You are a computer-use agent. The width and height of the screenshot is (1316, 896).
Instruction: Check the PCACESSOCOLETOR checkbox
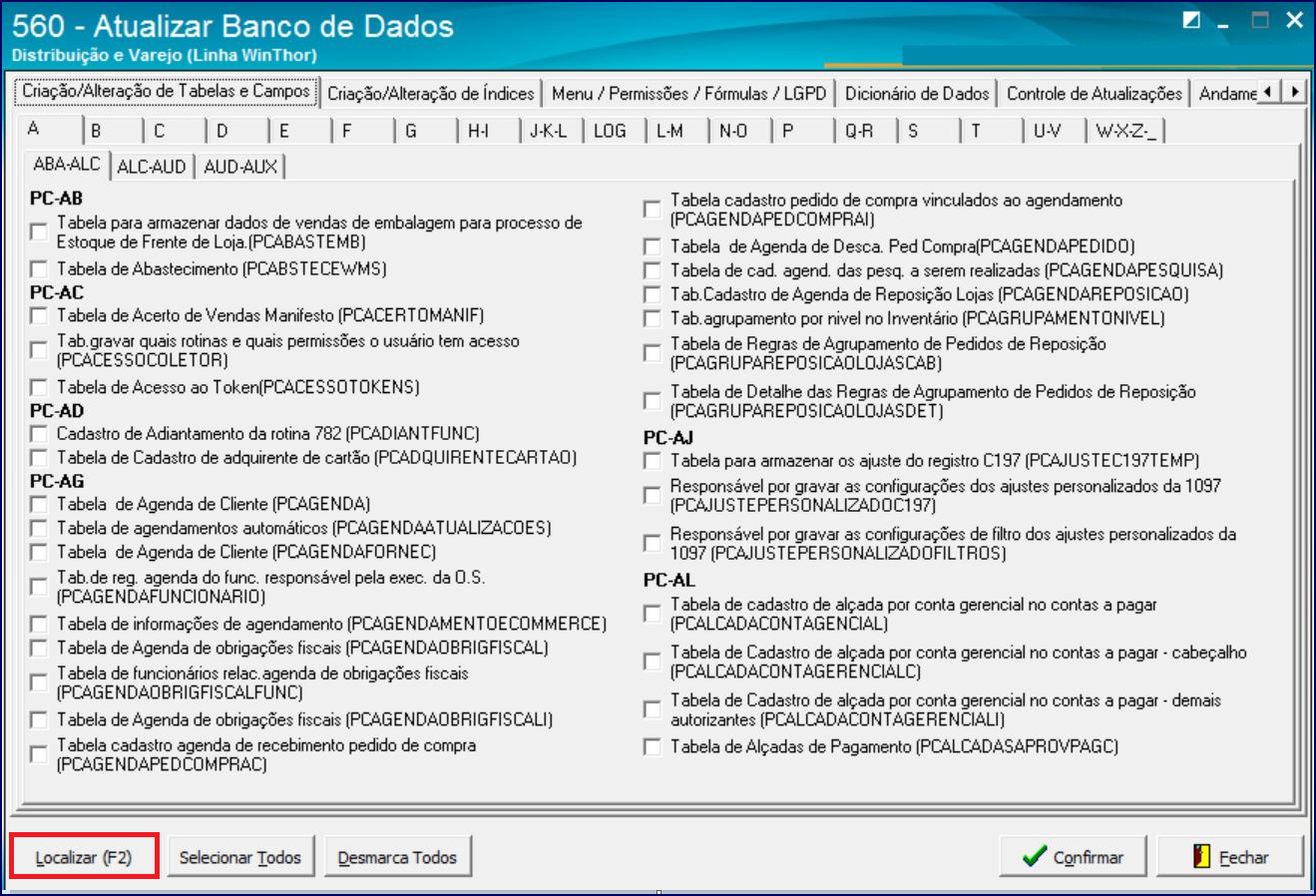coord(39,350)
